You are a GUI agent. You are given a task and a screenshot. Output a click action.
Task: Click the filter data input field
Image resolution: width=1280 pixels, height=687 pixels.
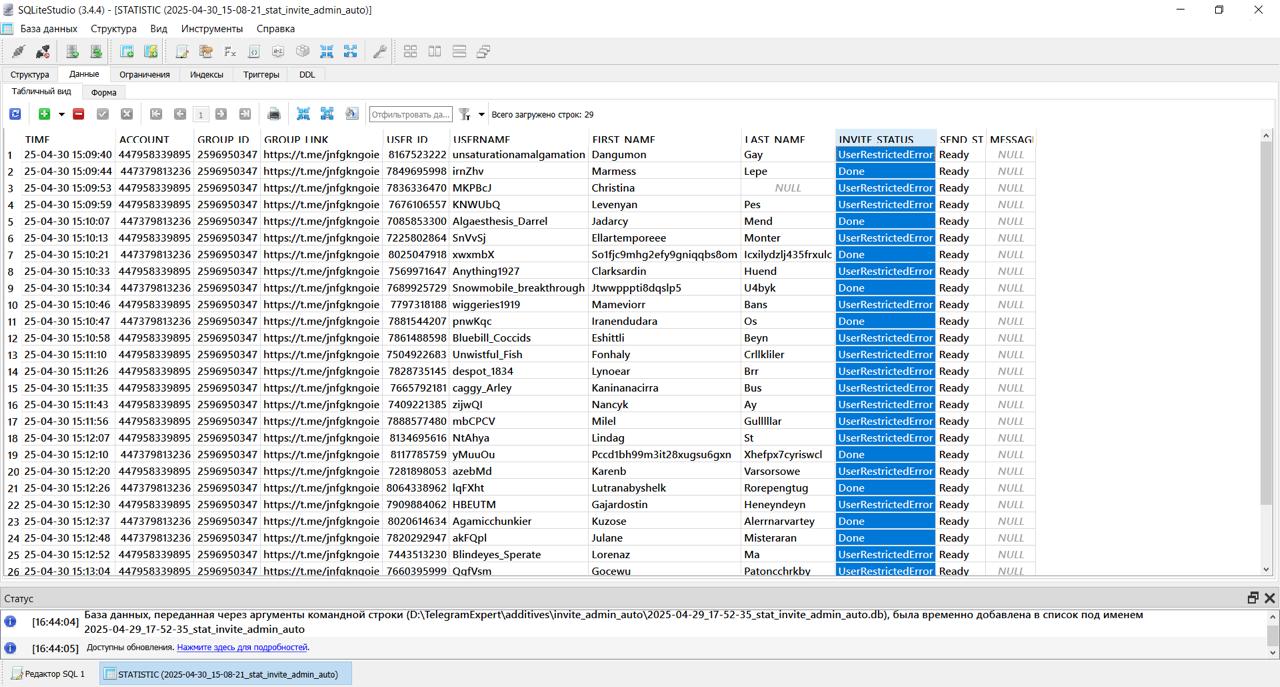point(410,114)
